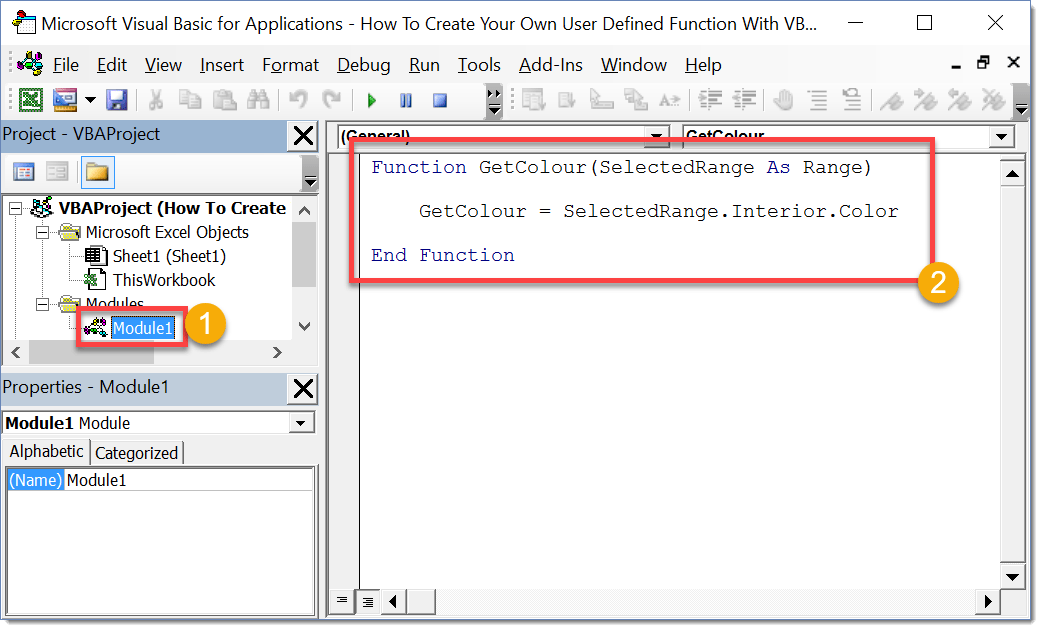Click Complete Word edit toolbar icon

point(669,100)
